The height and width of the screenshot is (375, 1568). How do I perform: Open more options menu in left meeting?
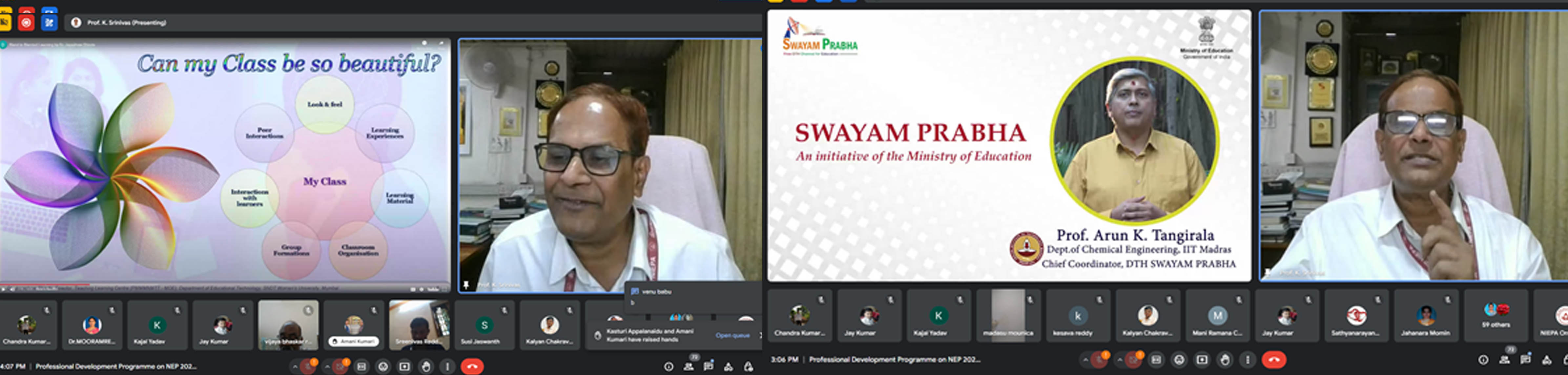coord(447,366)
